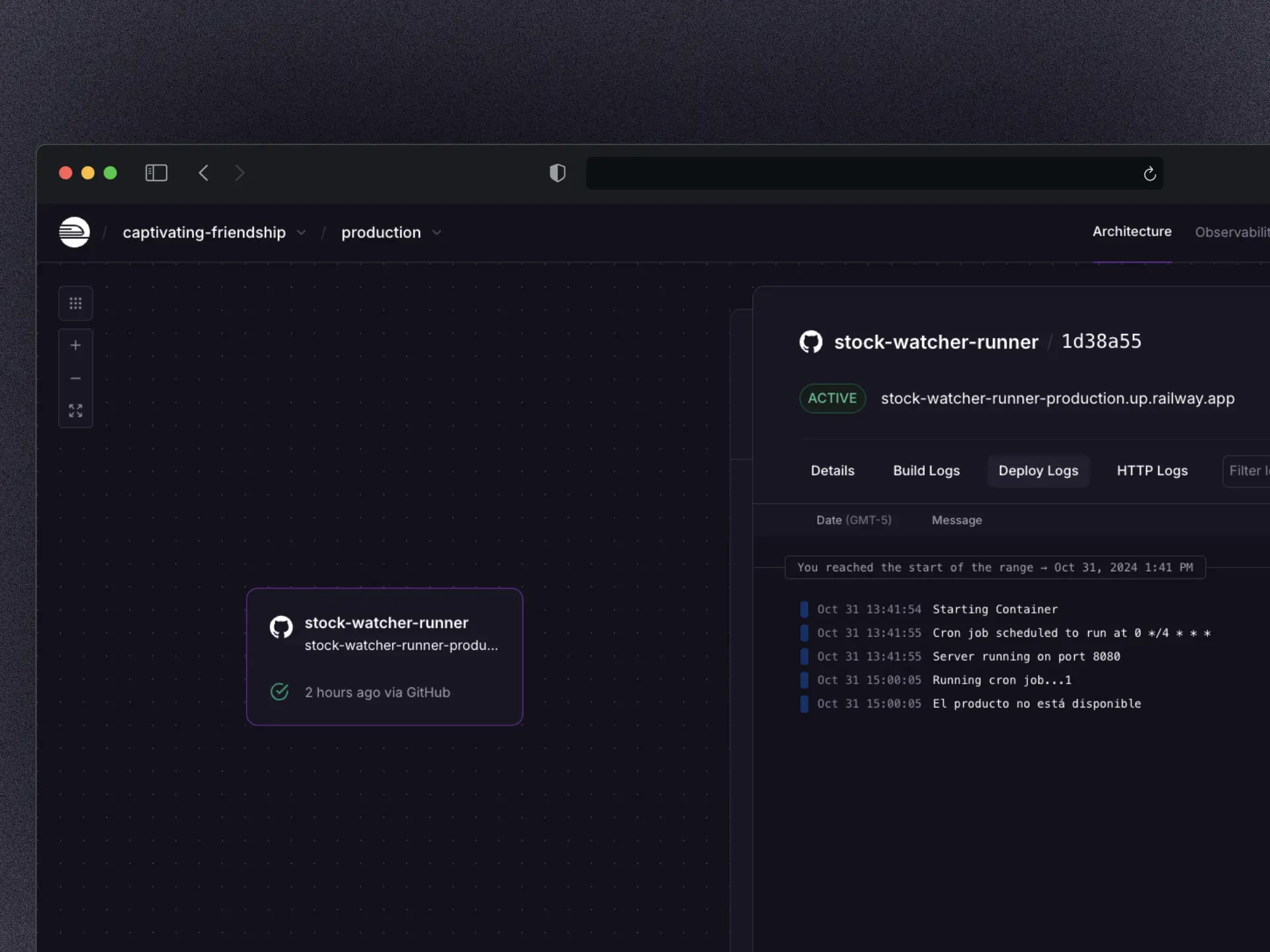Image resolution: width=1270 pixels, height=952 pixels.
Task: Toggle the canvas grid dots button
Action: pos(75,303)
